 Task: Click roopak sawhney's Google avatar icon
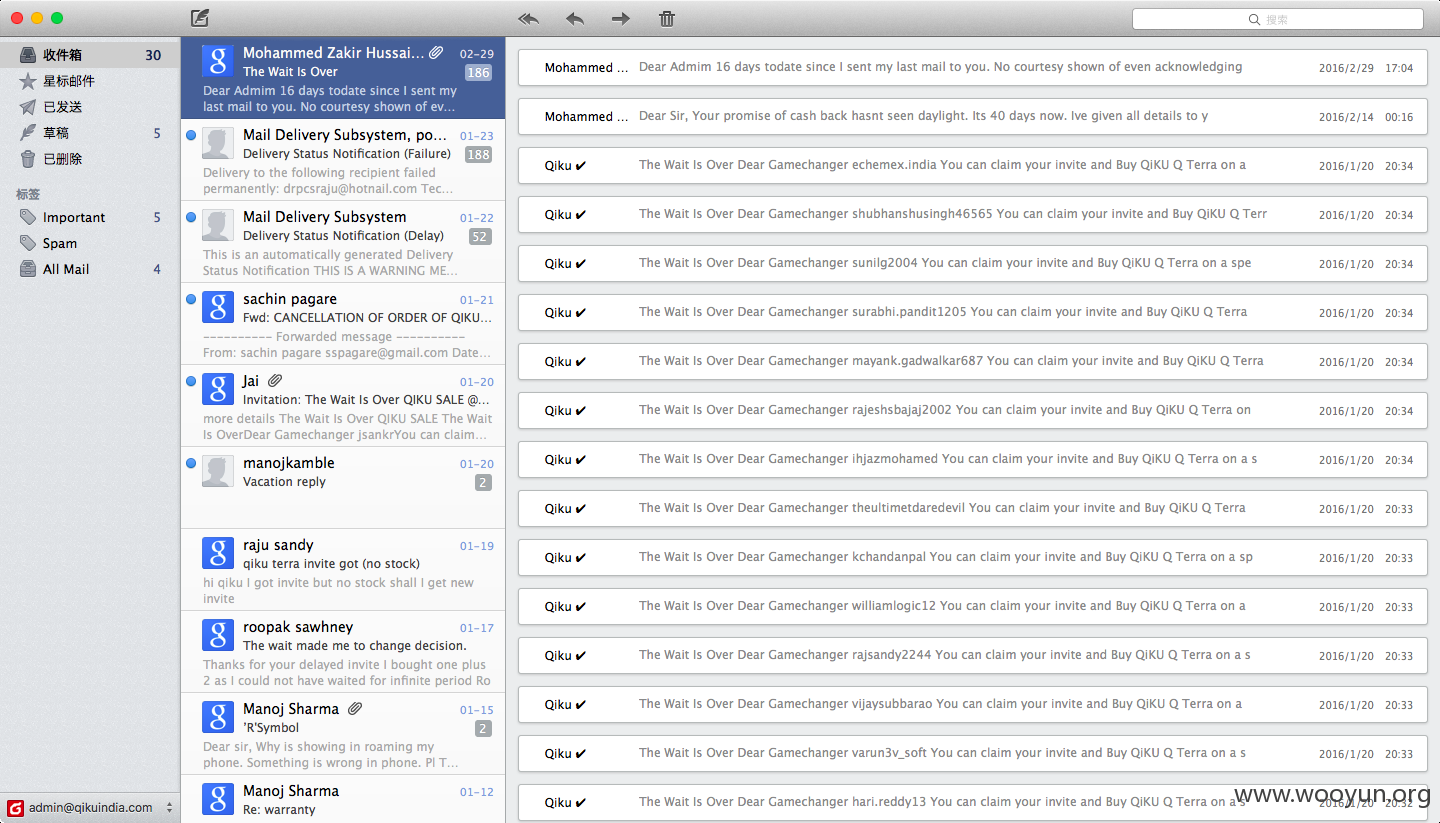click(218, 635)
